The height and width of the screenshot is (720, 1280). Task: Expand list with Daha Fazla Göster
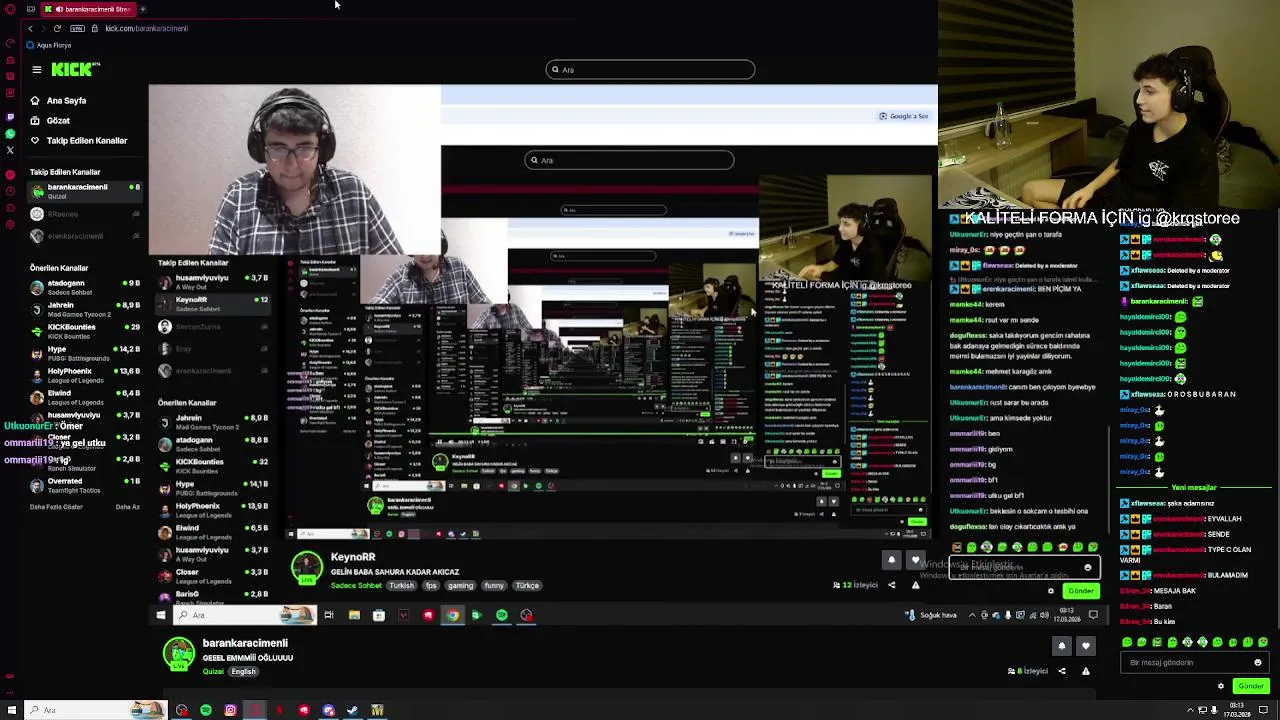(x=56, y=507)
